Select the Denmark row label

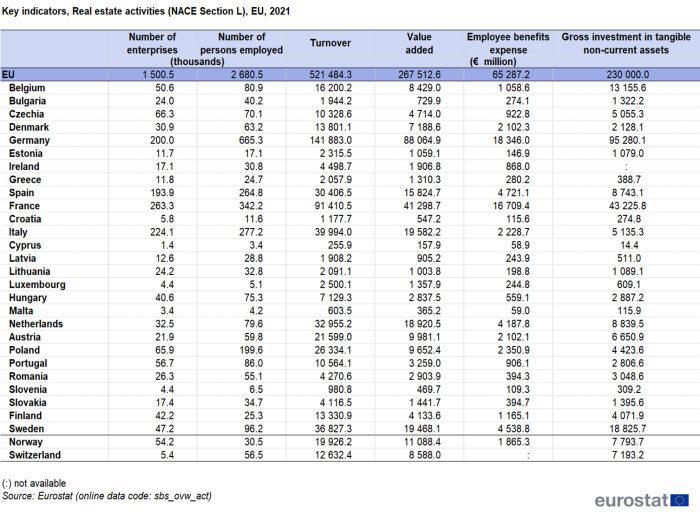click(29, 127)
